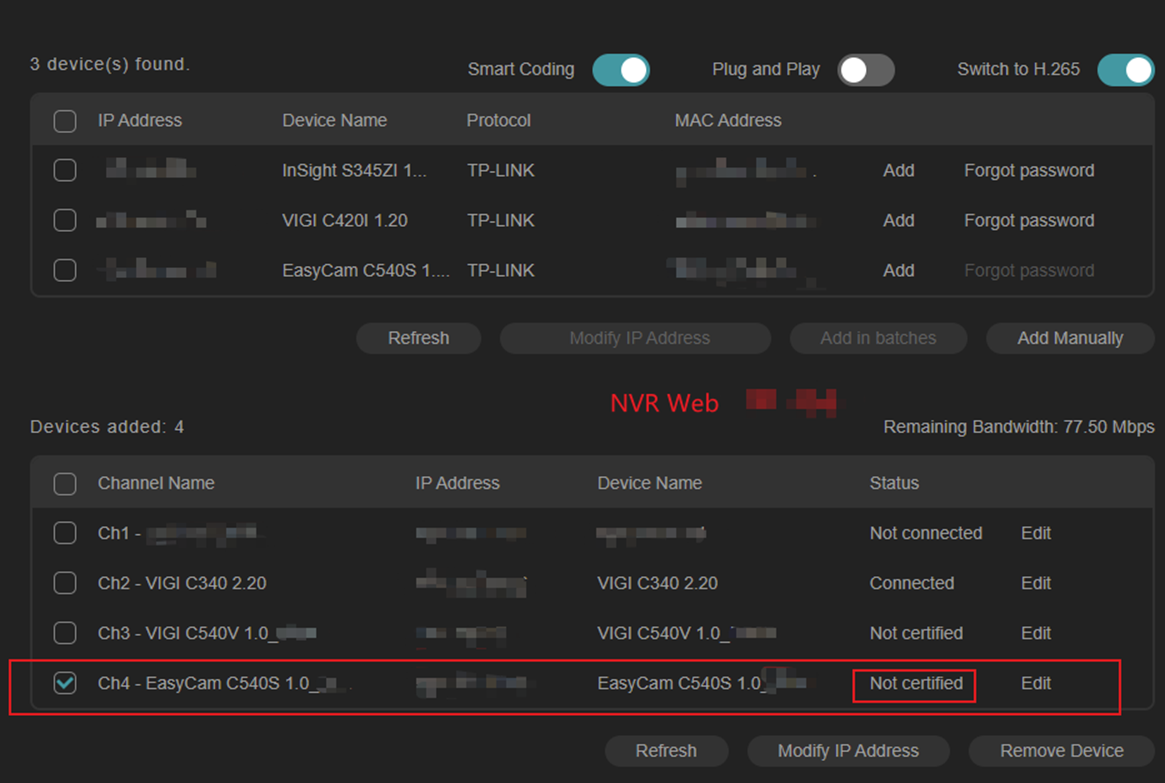Add the VIGI C420I camera
Viewport: 1165px width, 783px height.
898,221
